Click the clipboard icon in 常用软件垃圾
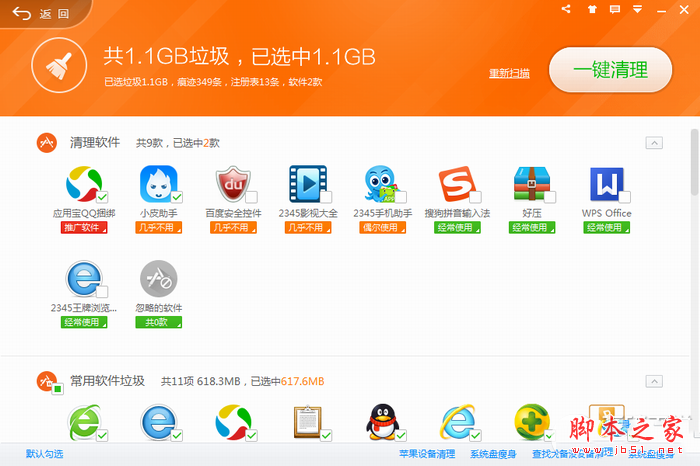Screen dimensions: 700x466 (308, 422)
